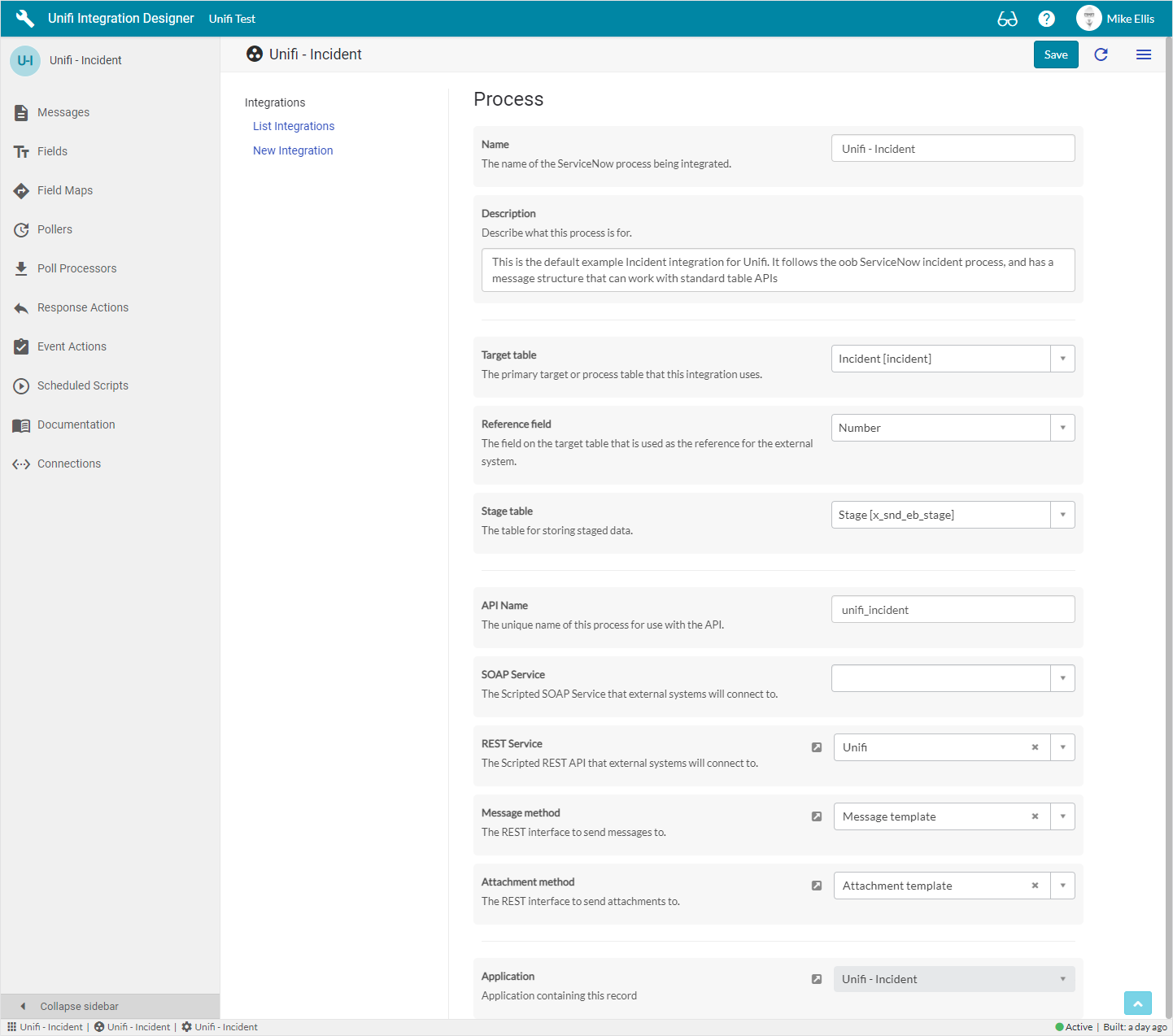Open the Reference field dropdown
The width and height of the screenshot is (1173, 1036).
click(x=1062, y=428)
